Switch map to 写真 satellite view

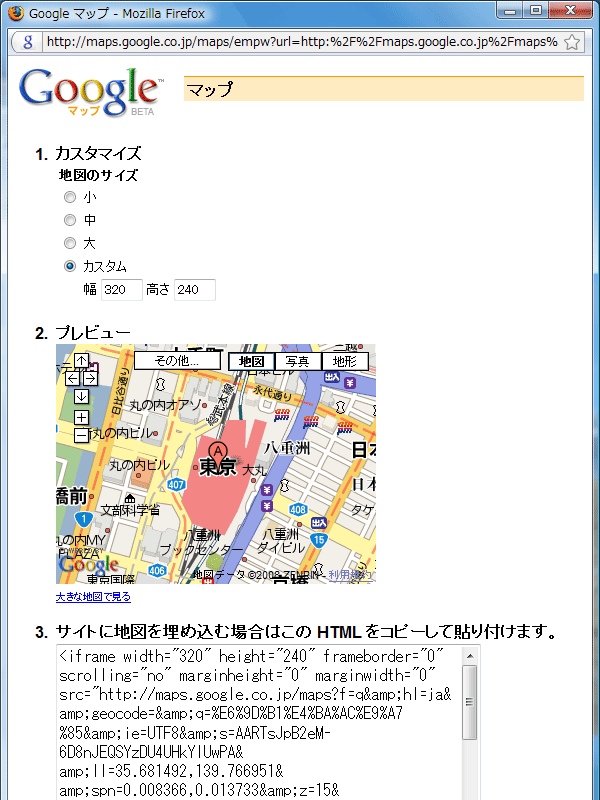point(298,361)
